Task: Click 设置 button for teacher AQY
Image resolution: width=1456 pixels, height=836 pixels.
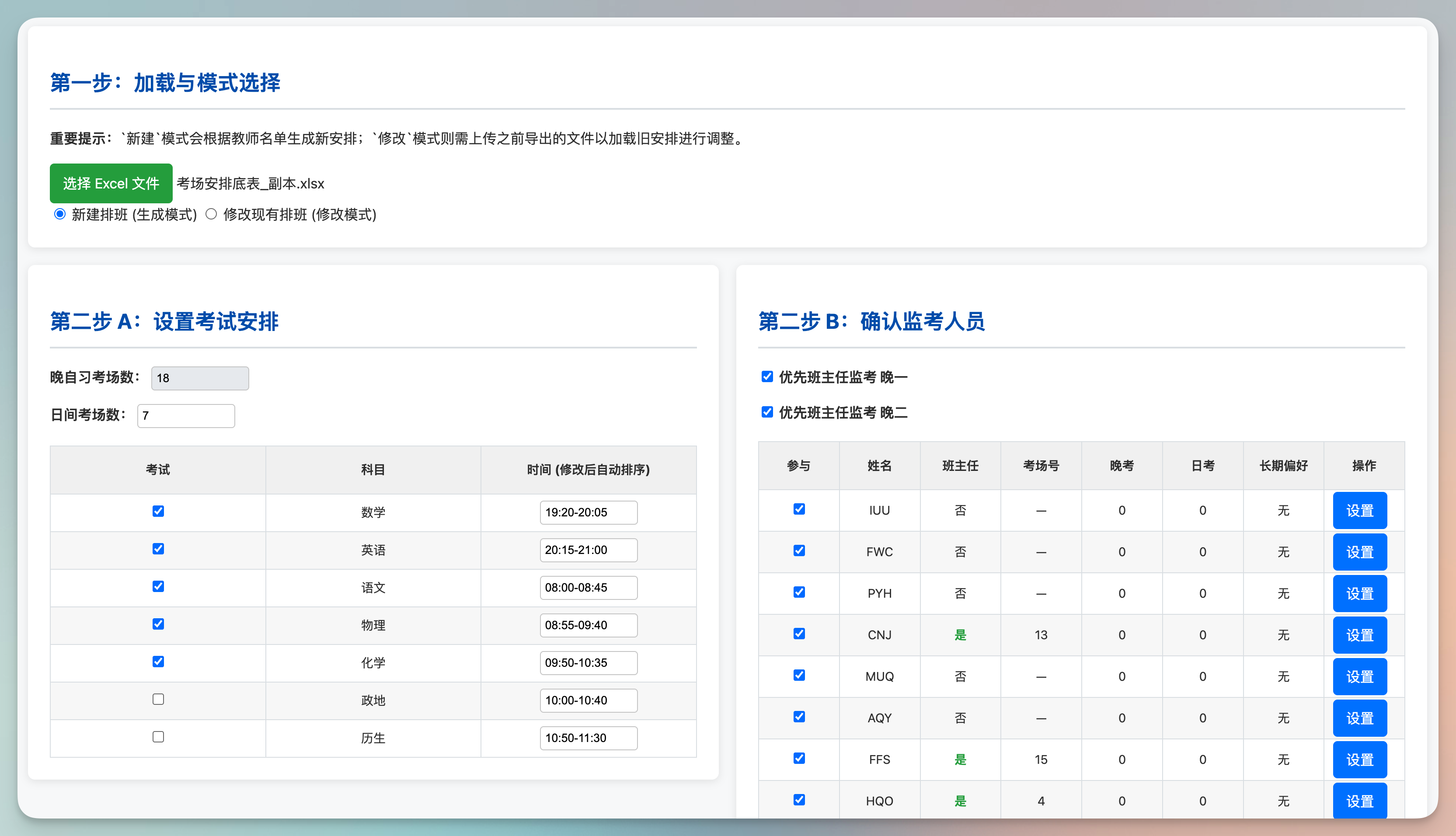Action: pyautogui.click(x=1359, y=718)
